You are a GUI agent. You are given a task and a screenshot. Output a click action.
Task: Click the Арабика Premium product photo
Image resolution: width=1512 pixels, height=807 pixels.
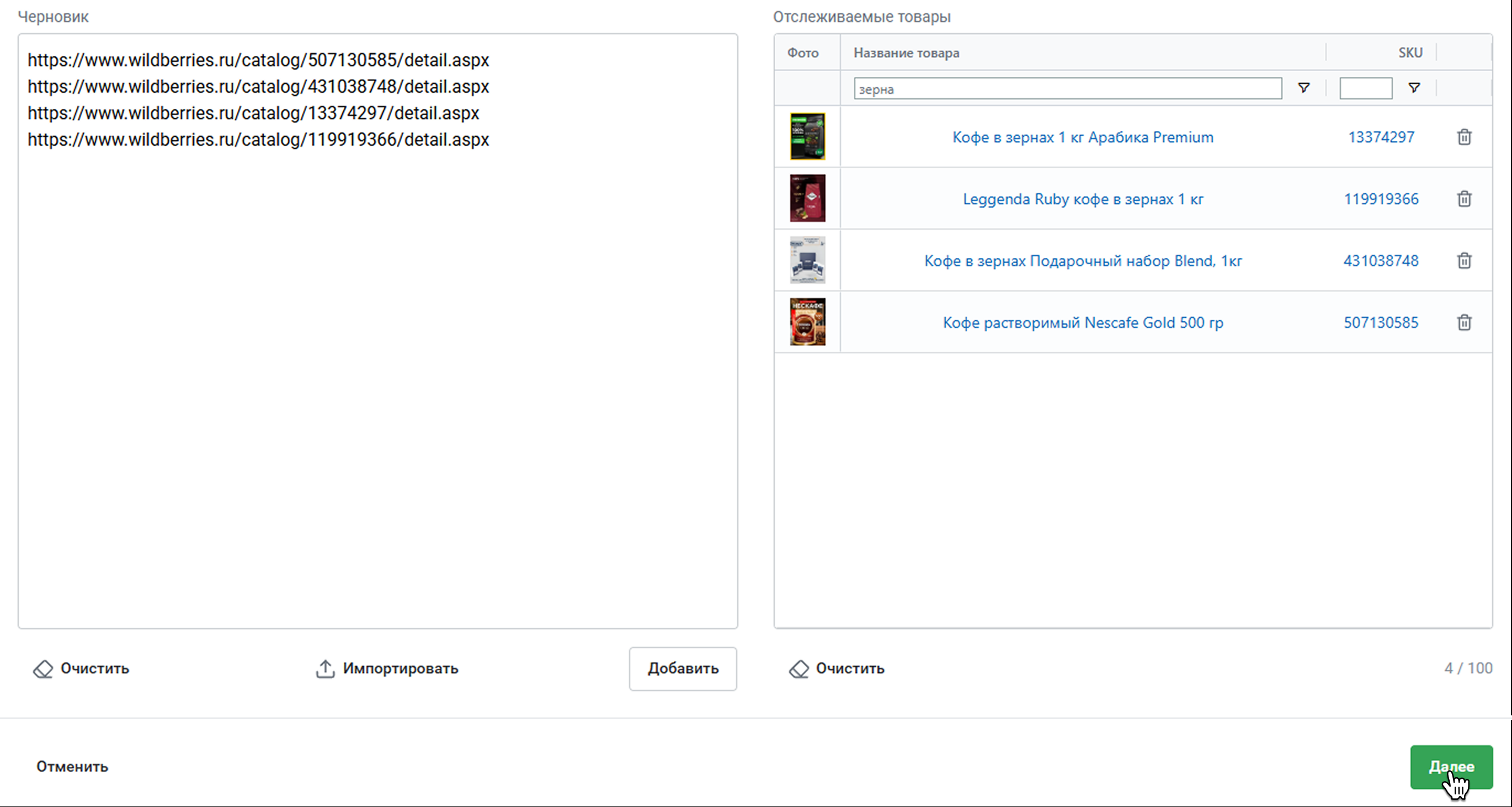807,137
